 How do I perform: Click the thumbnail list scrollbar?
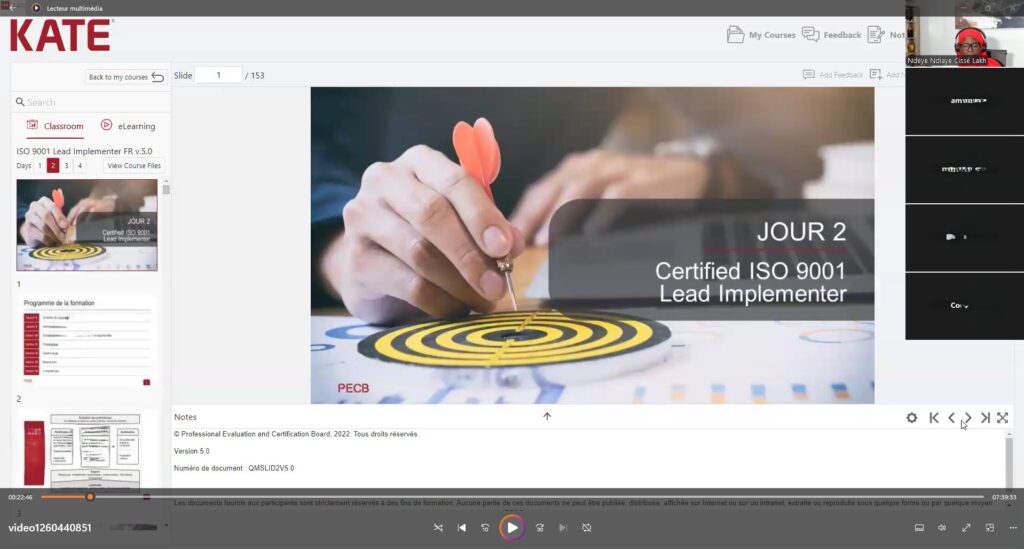tap(166, 189)
